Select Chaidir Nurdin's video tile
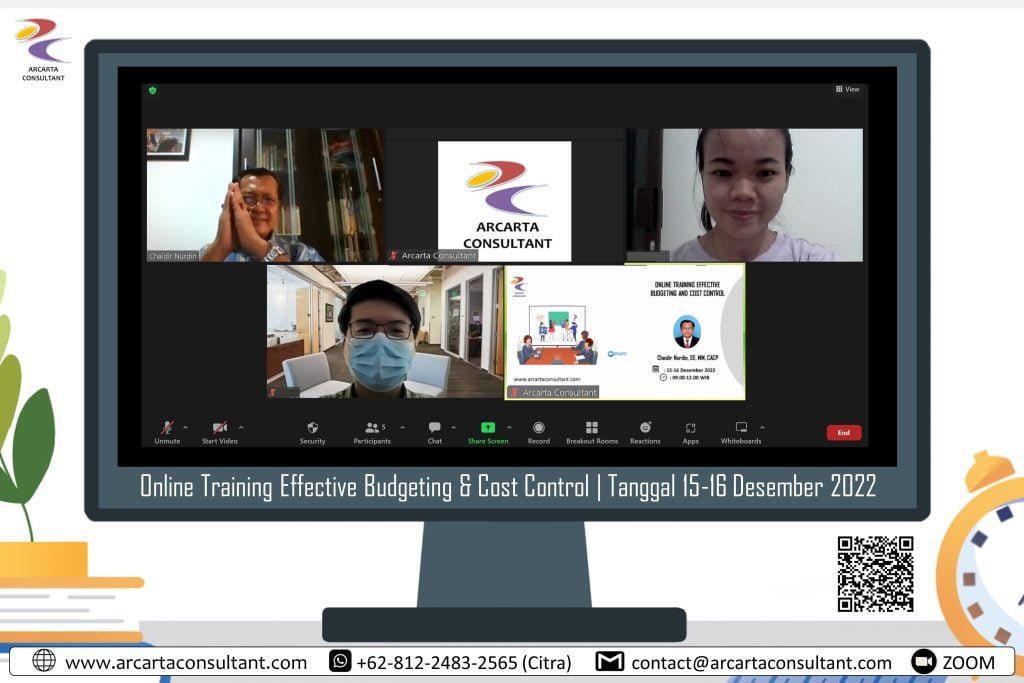1024x683 pixels. point(265,195)
